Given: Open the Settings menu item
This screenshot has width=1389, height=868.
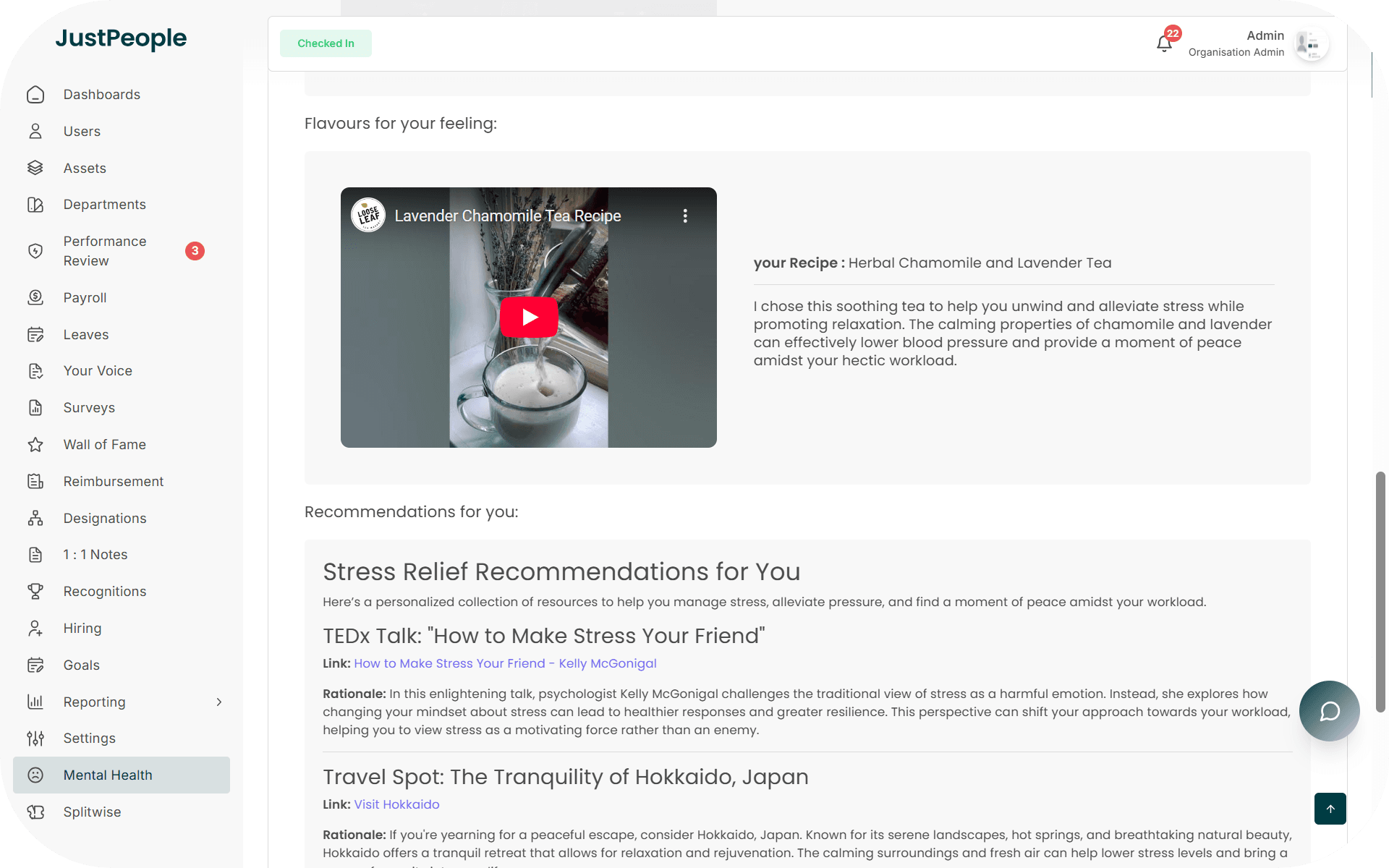Looking at the screenshot, I should [x=122, y=739].
